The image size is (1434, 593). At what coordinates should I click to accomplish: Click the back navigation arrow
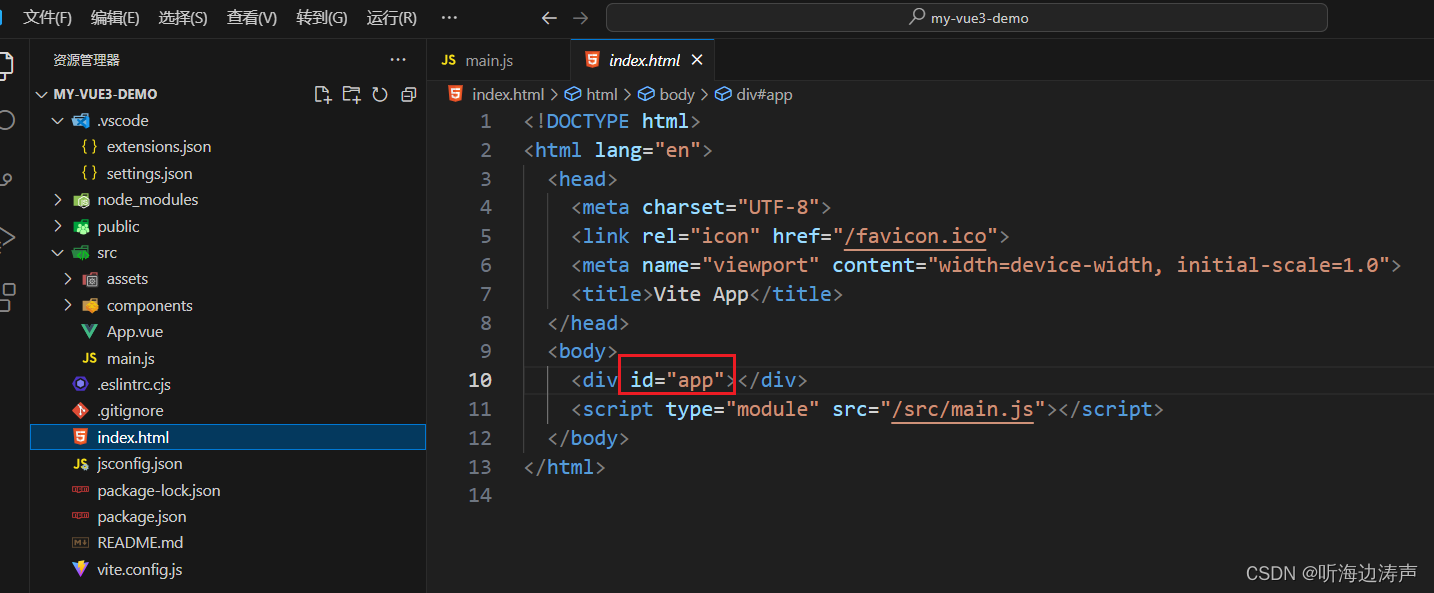[x=549, y=17]
